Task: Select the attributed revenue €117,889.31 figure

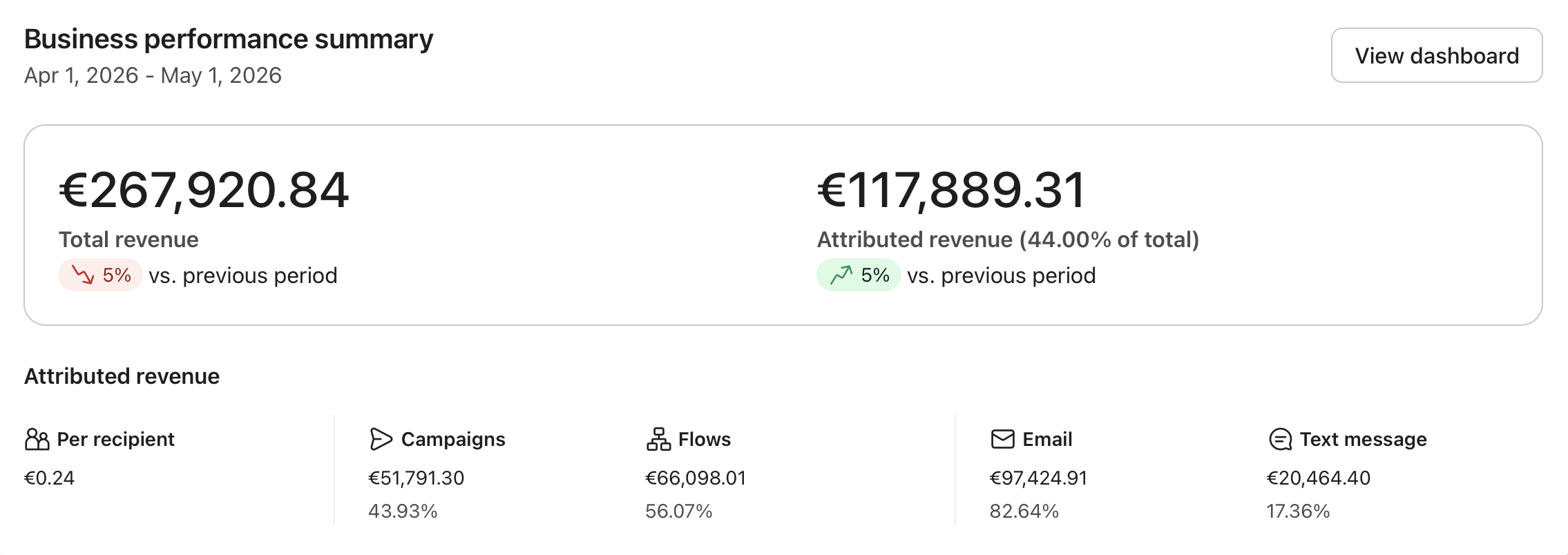Action: (951, 190)
